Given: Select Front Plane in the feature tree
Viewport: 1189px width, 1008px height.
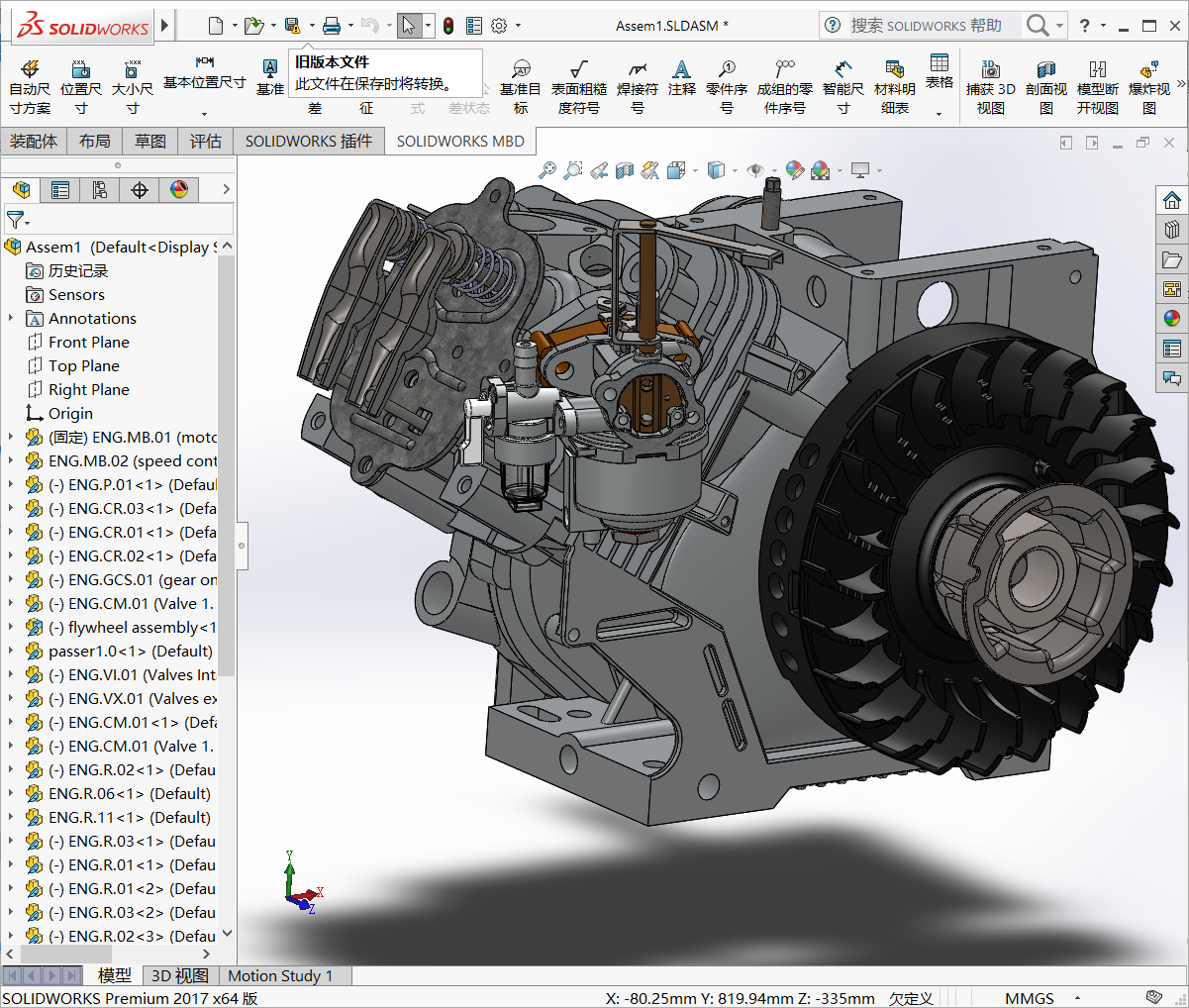Looking at the screenshot, I should coord(89,342).
